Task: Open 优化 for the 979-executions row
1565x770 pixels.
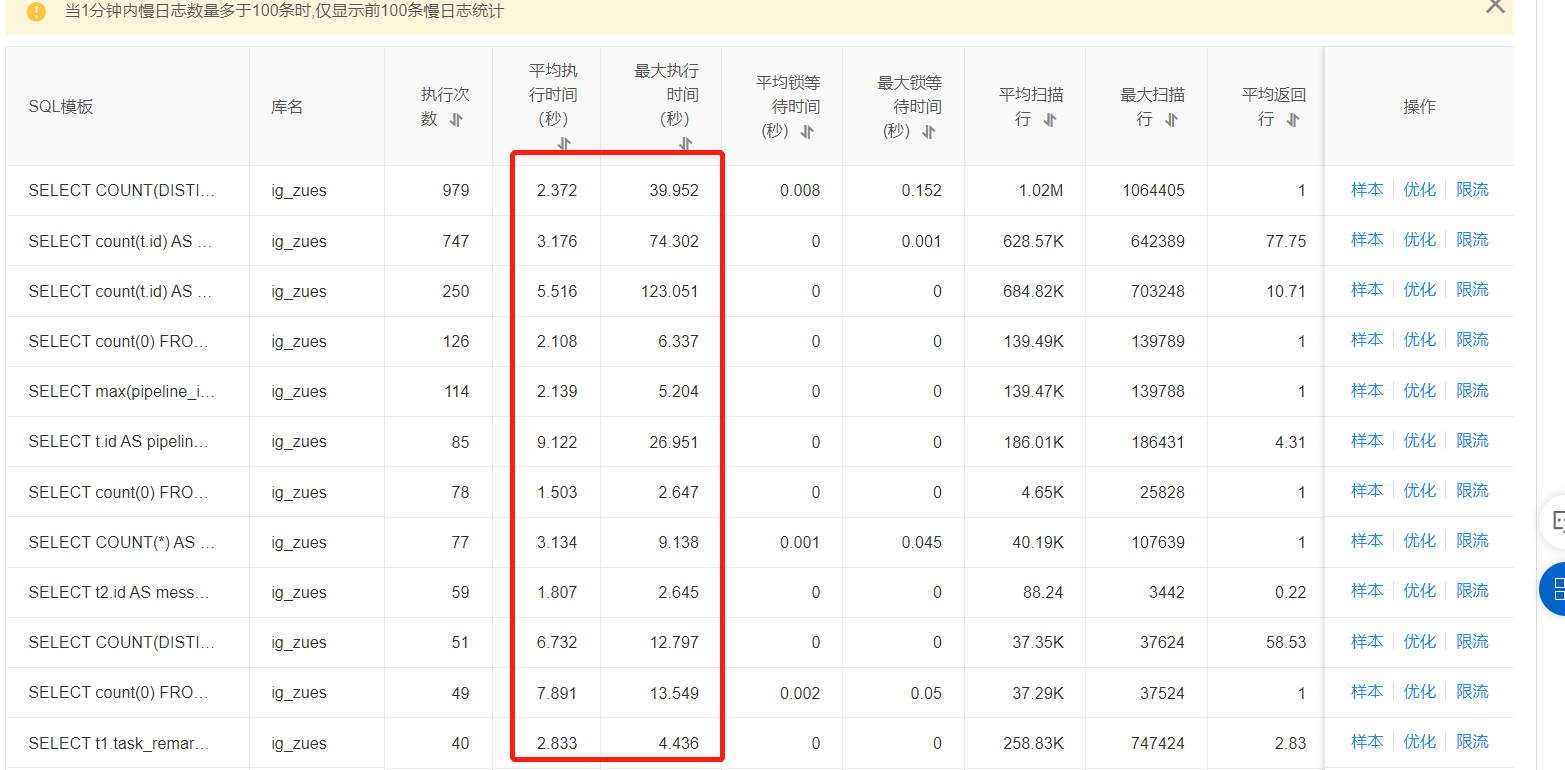Action: 1419,190
